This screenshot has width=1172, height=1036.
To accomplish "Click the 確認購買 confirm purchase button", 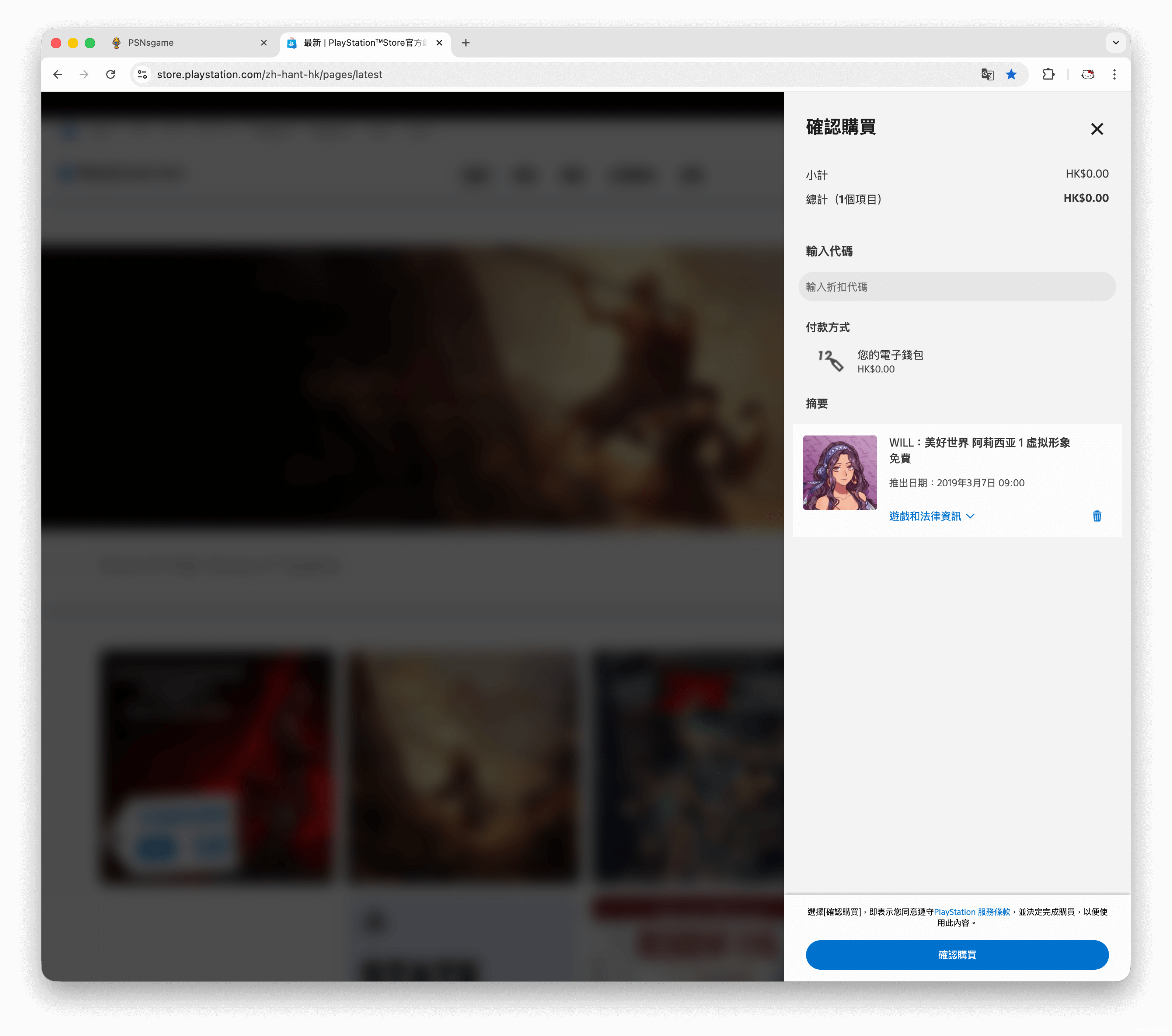I will 956,955.
